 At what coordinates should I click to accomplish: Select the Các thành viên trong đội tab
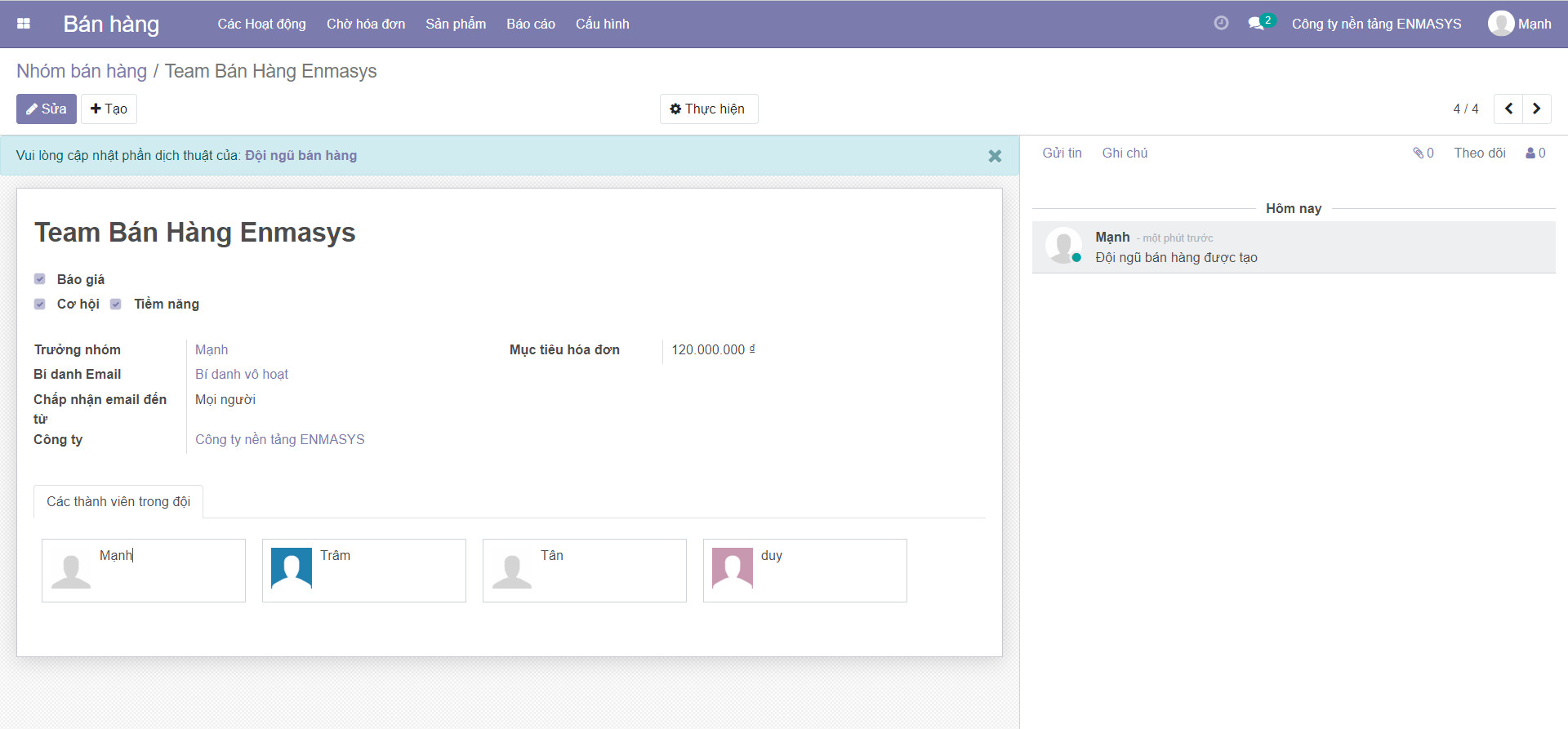click(x=118, y=501)
